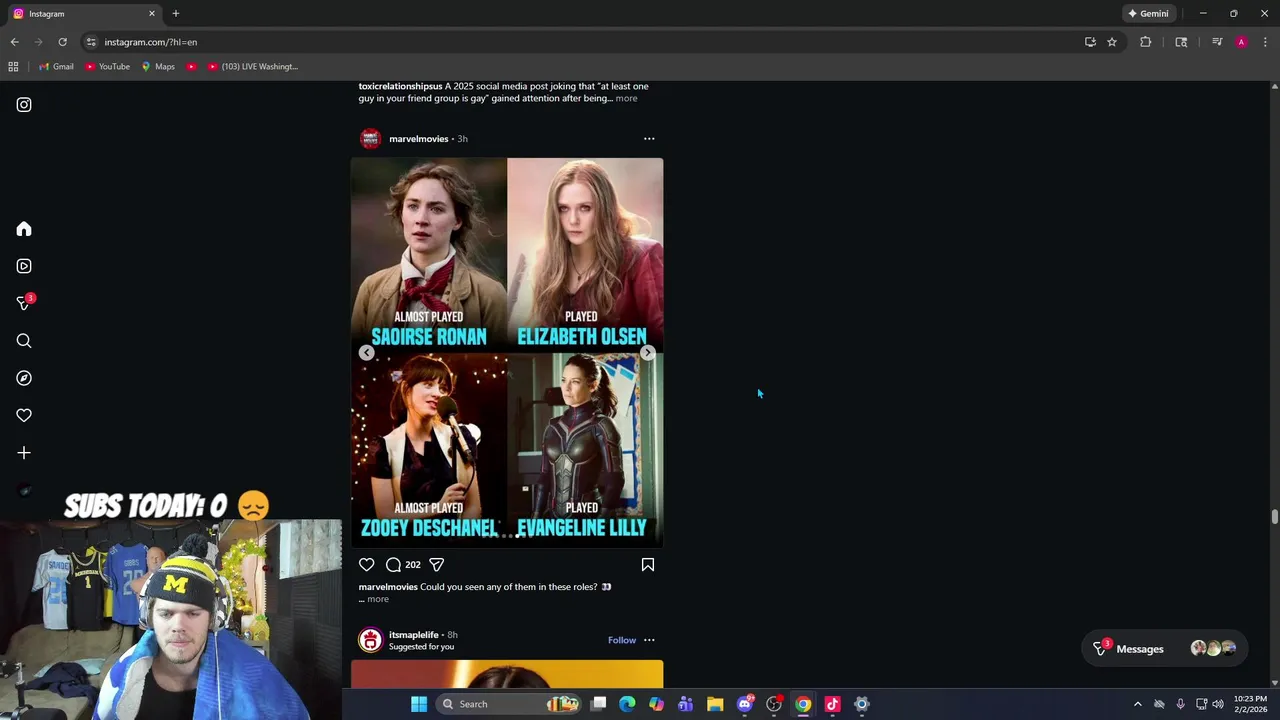Go to next carousel image
Image resolution: width=1280 pixels, height=720 pixels.
[x=647, y=352]
